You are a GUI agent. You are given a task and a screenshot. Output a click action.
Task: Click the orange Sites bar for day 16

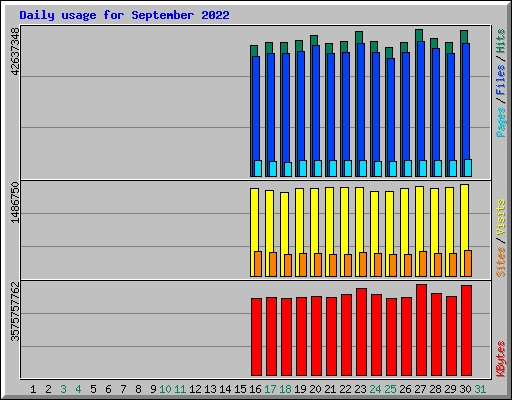tap(258, 264)
